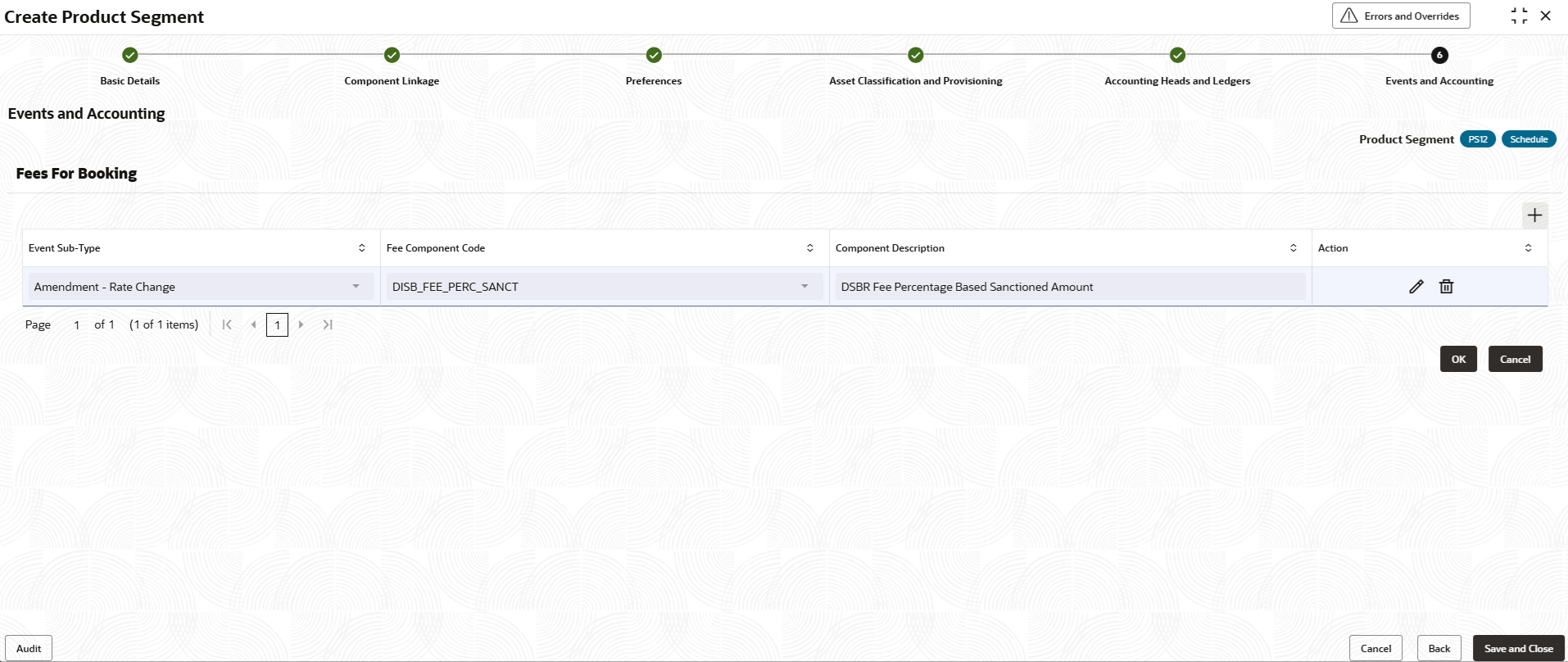Image resolution: width=1568 pixels, height=662 pixels.
Task: Sort by Component Description column
Action: (1294, 248)
